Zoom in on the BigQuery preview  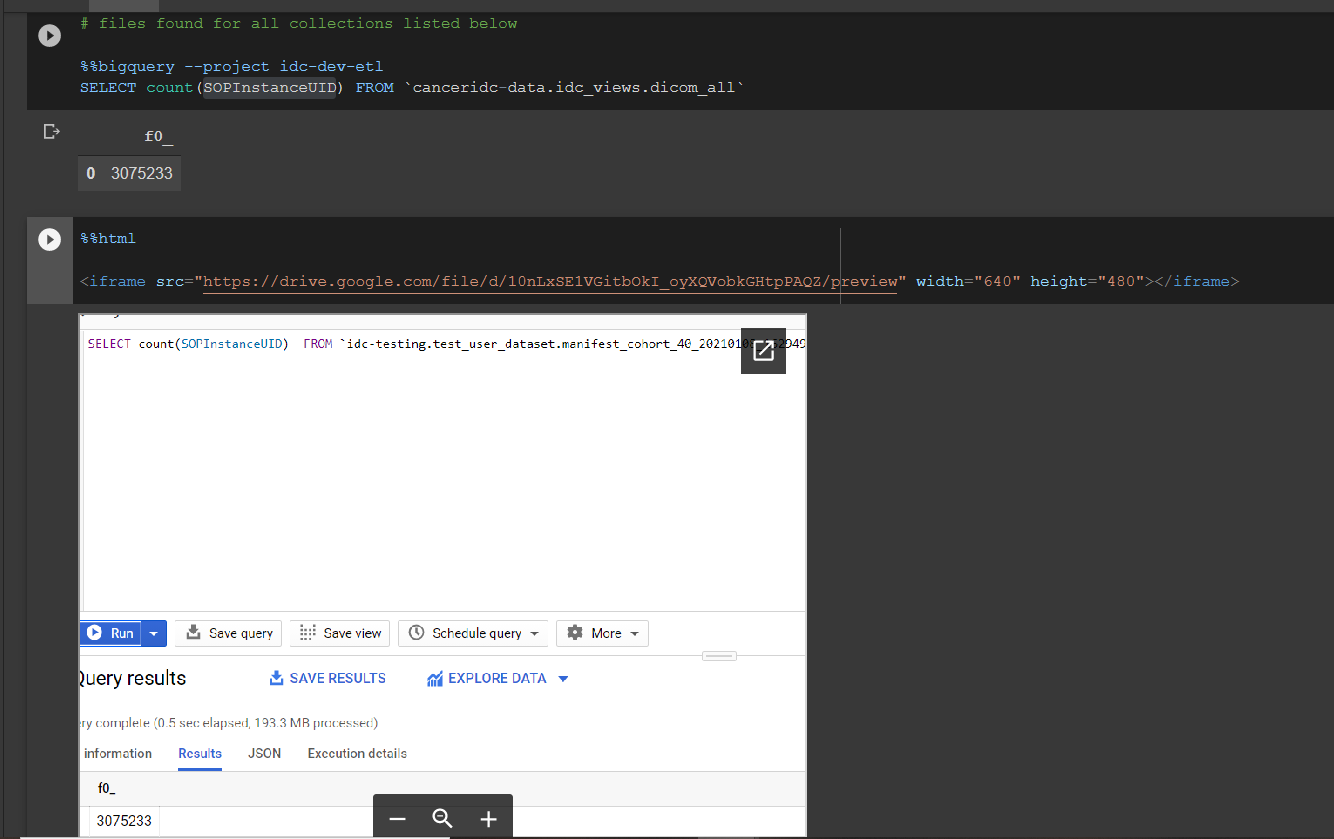tap(488, 819)
